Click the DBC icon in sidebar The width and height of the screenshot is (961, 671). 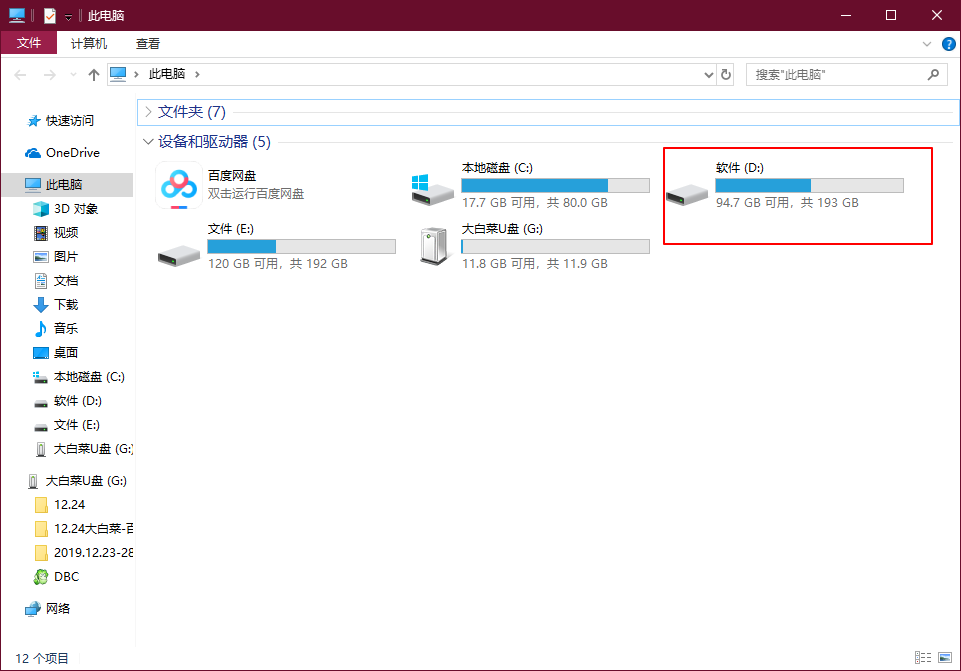40,577
